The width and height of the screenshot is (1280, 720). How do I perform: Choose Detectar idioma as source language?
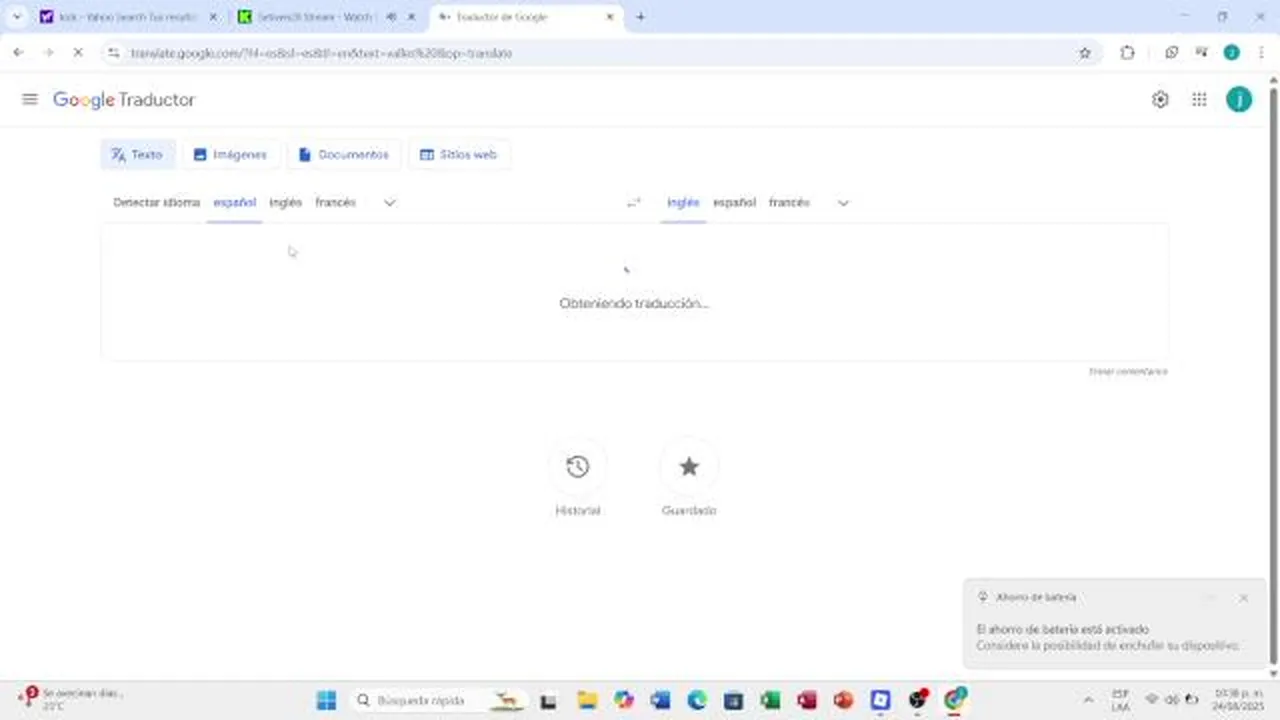157,203
